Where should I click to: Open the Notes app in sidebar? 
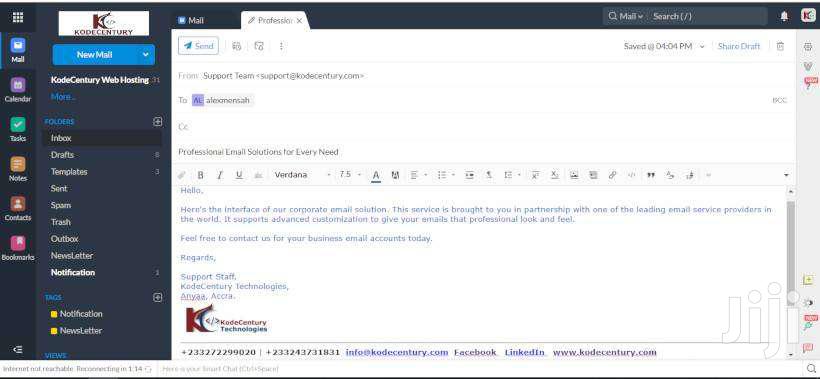pyautogui.click(x=18, y=169)
